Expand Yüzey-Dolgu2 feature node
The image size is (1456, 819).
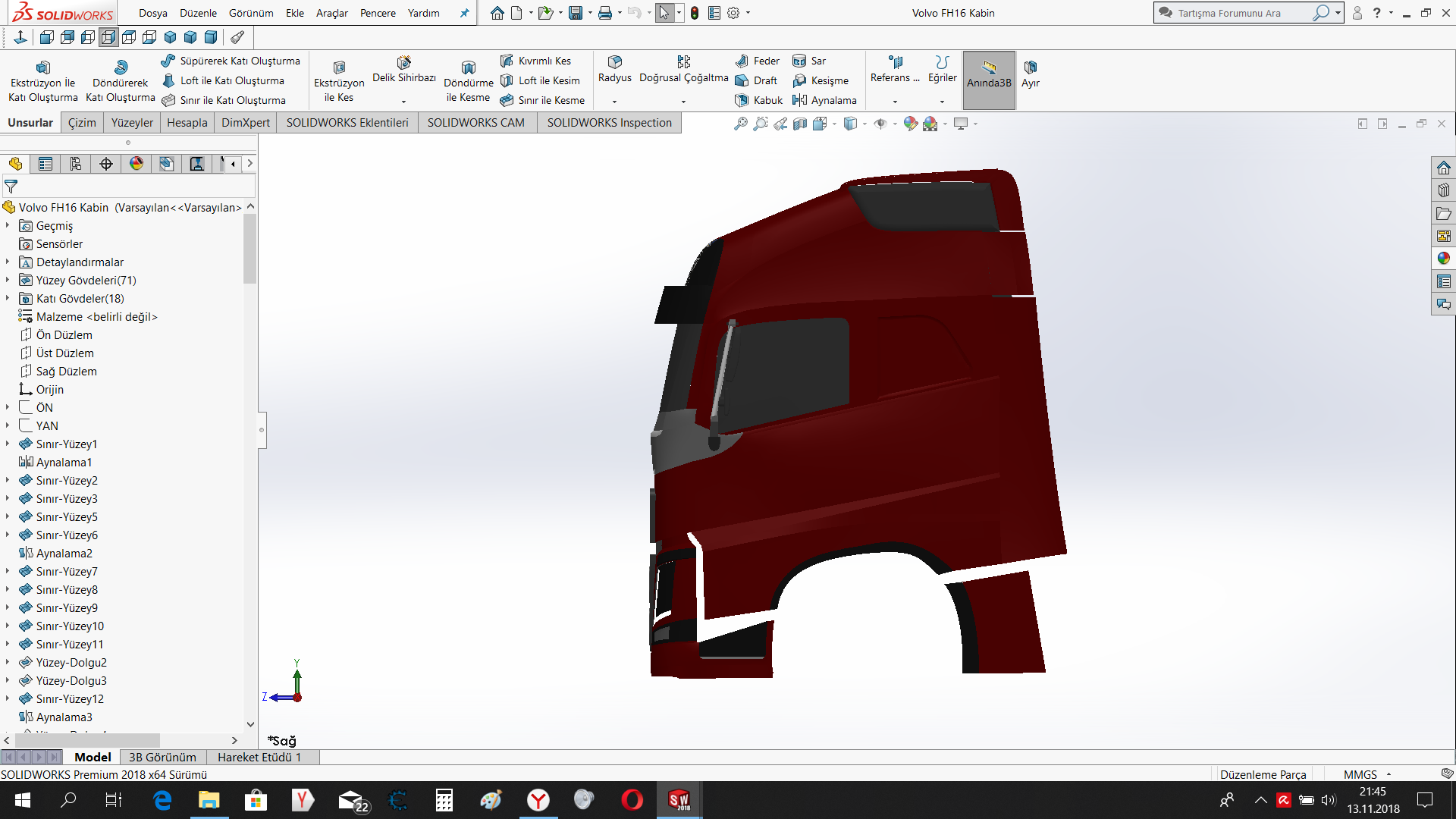click(8, 662)
